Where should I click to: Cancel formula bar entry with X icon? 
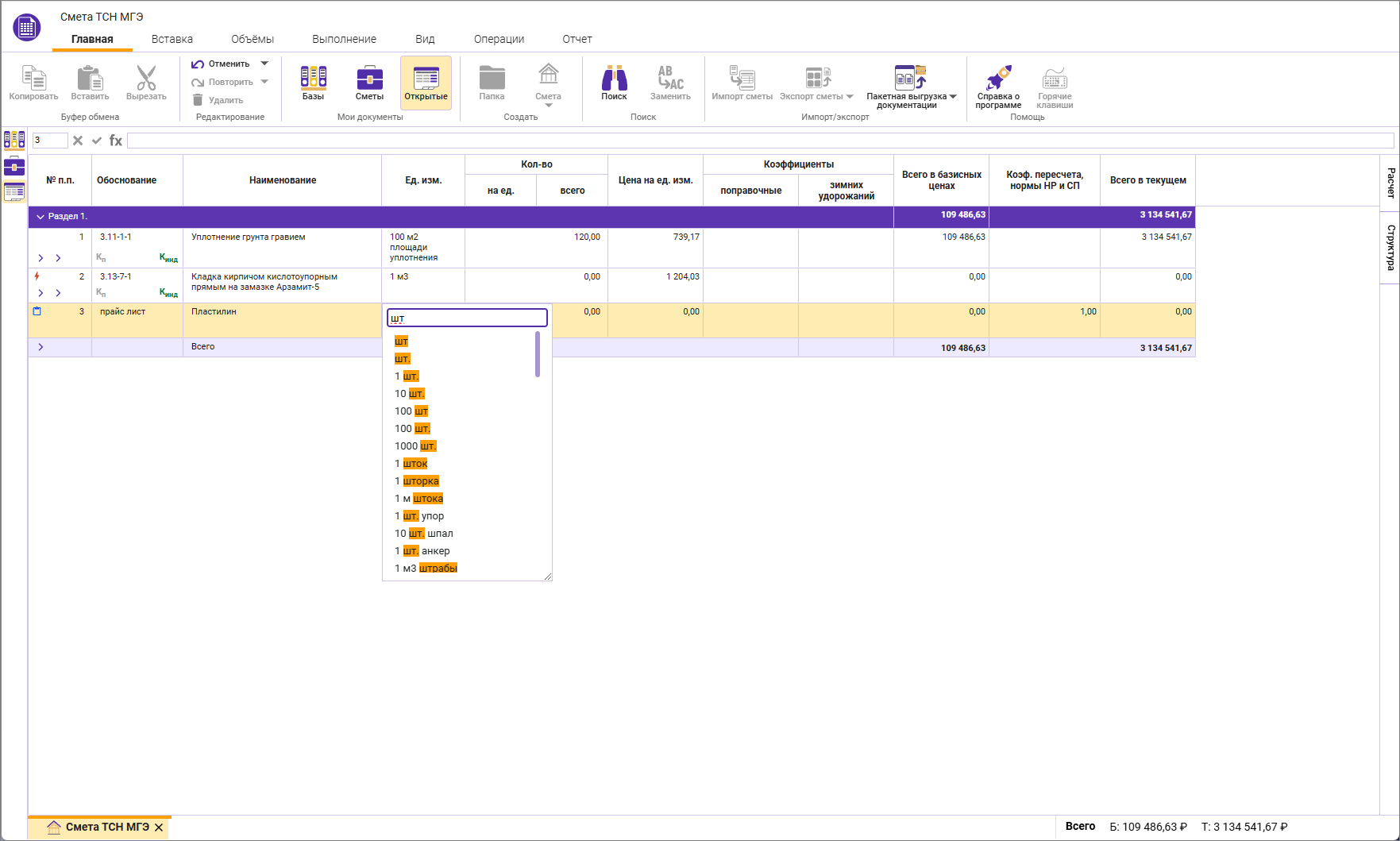[x=78, y=141]
